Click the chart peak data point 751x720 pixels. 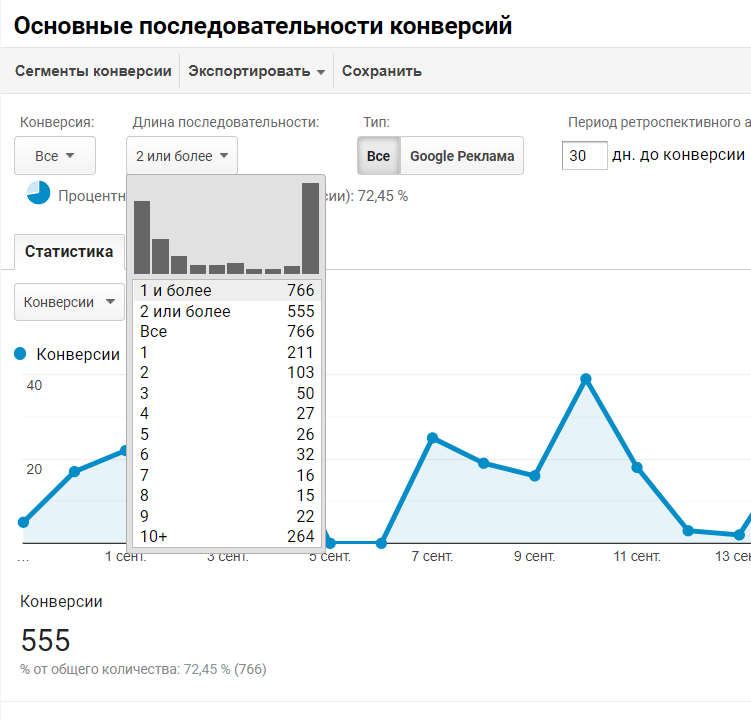pyautogui.click(x=586, y=379)
